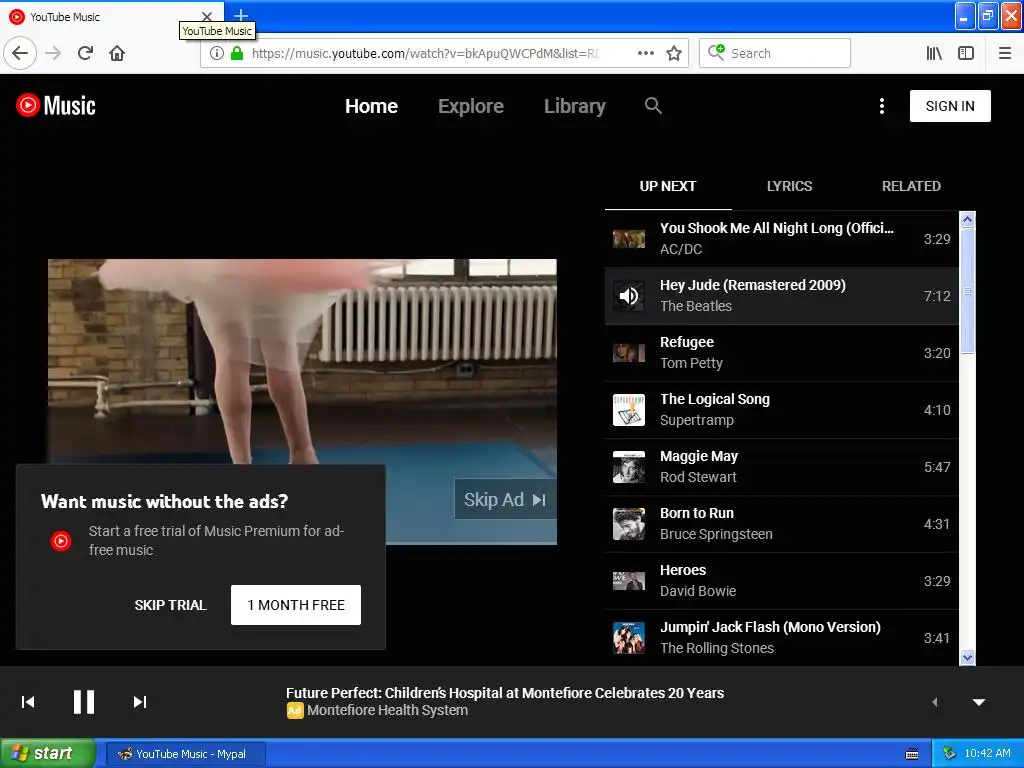The image size is (1024, 768).
Task: Click the browser forward arrow
Action: 53,53
